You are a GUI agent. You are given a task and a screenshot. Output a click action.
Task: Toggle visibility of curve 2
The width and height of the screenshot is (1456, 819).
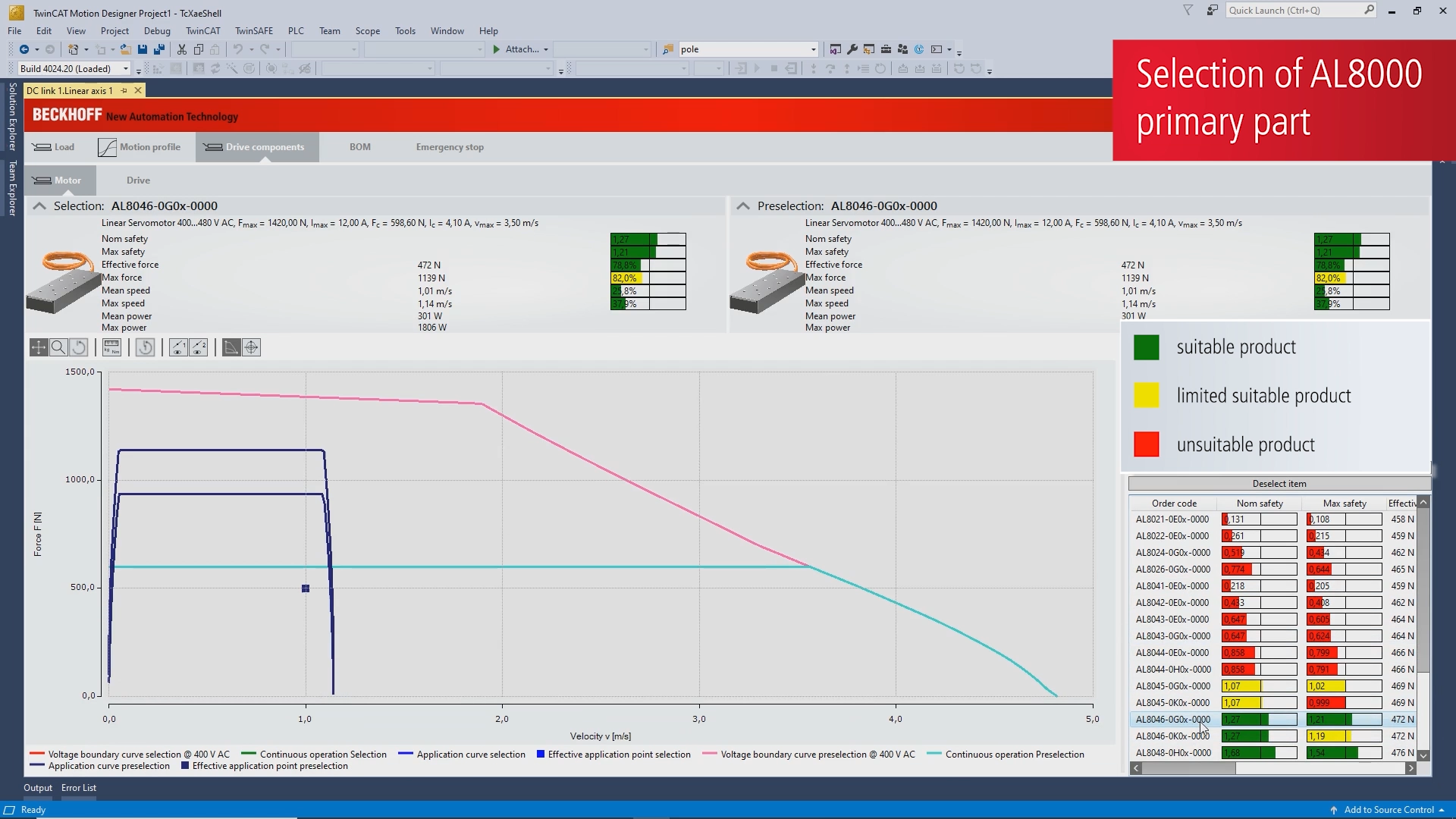tap(199, 348)
